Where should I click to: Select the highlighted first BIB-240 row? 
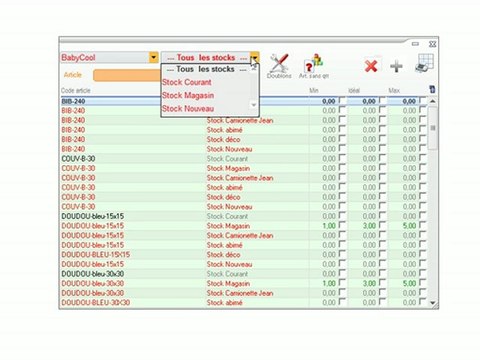[x=244, y=101]
